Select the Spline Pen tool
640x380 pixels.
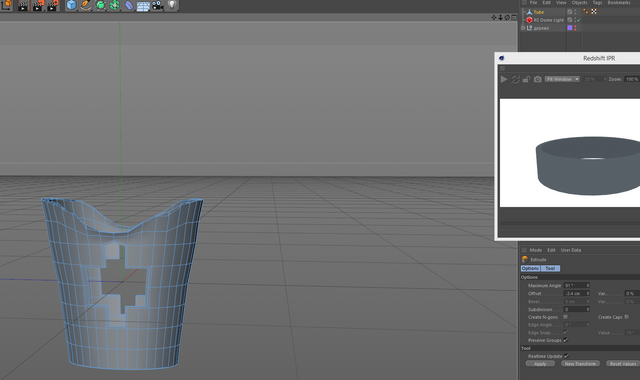[86, 5]
